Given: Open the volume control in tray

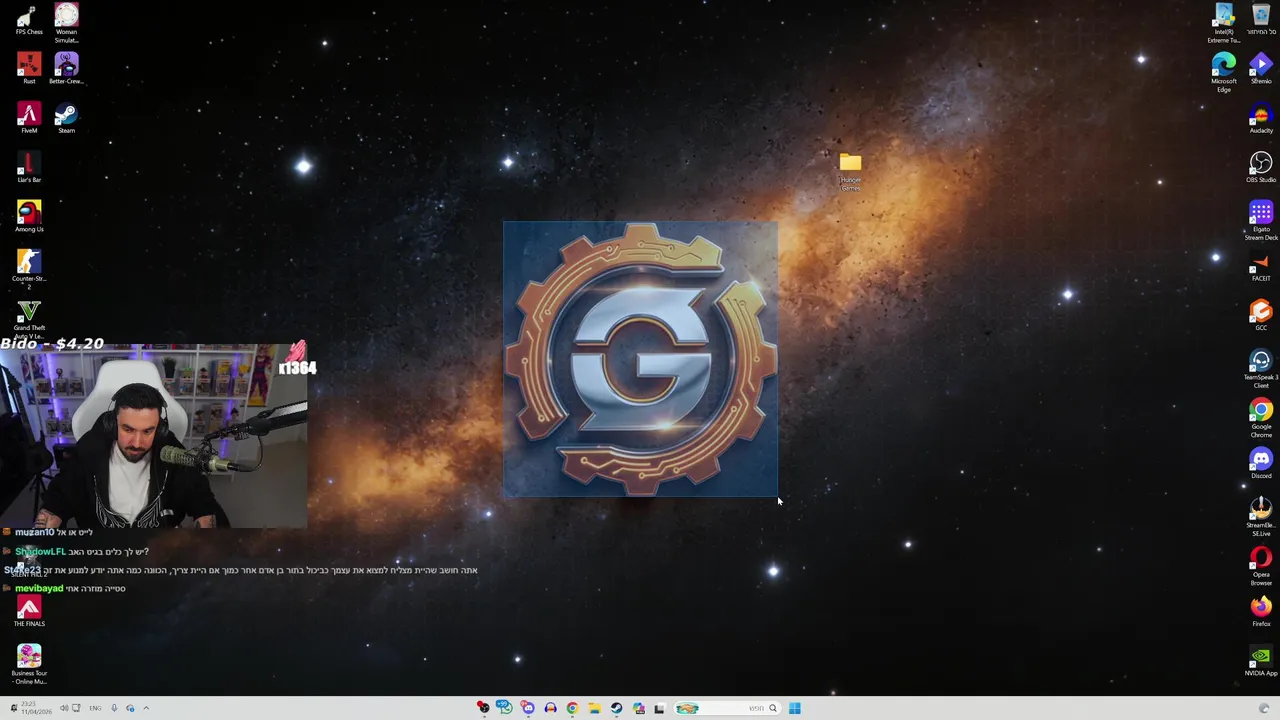Looking at the screenshot, I should pos(63,708).
